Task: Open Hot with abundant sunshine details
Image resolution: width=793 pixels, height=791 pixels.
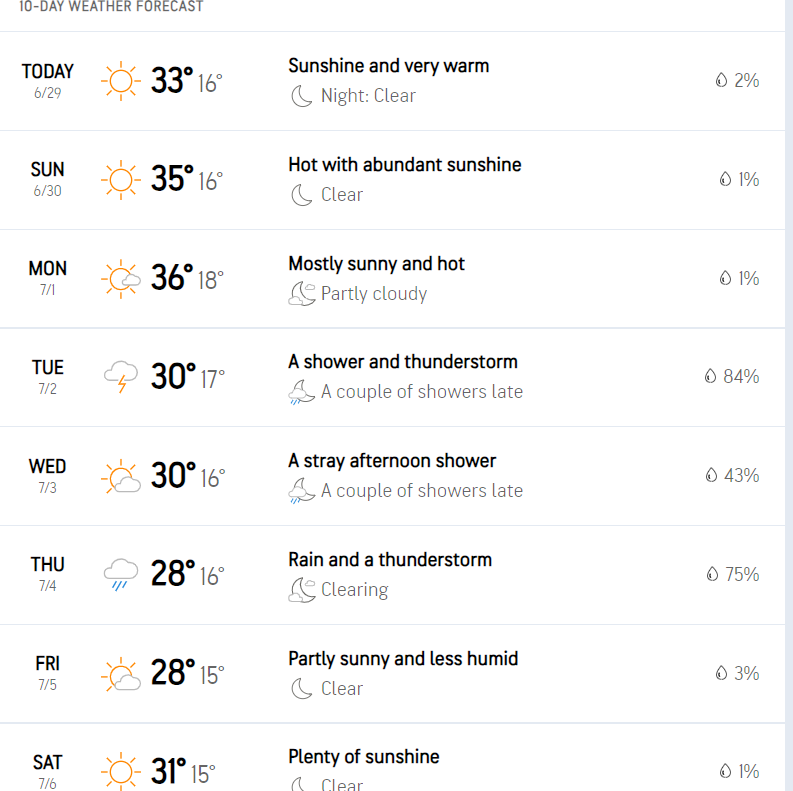Action: [405, 165]
